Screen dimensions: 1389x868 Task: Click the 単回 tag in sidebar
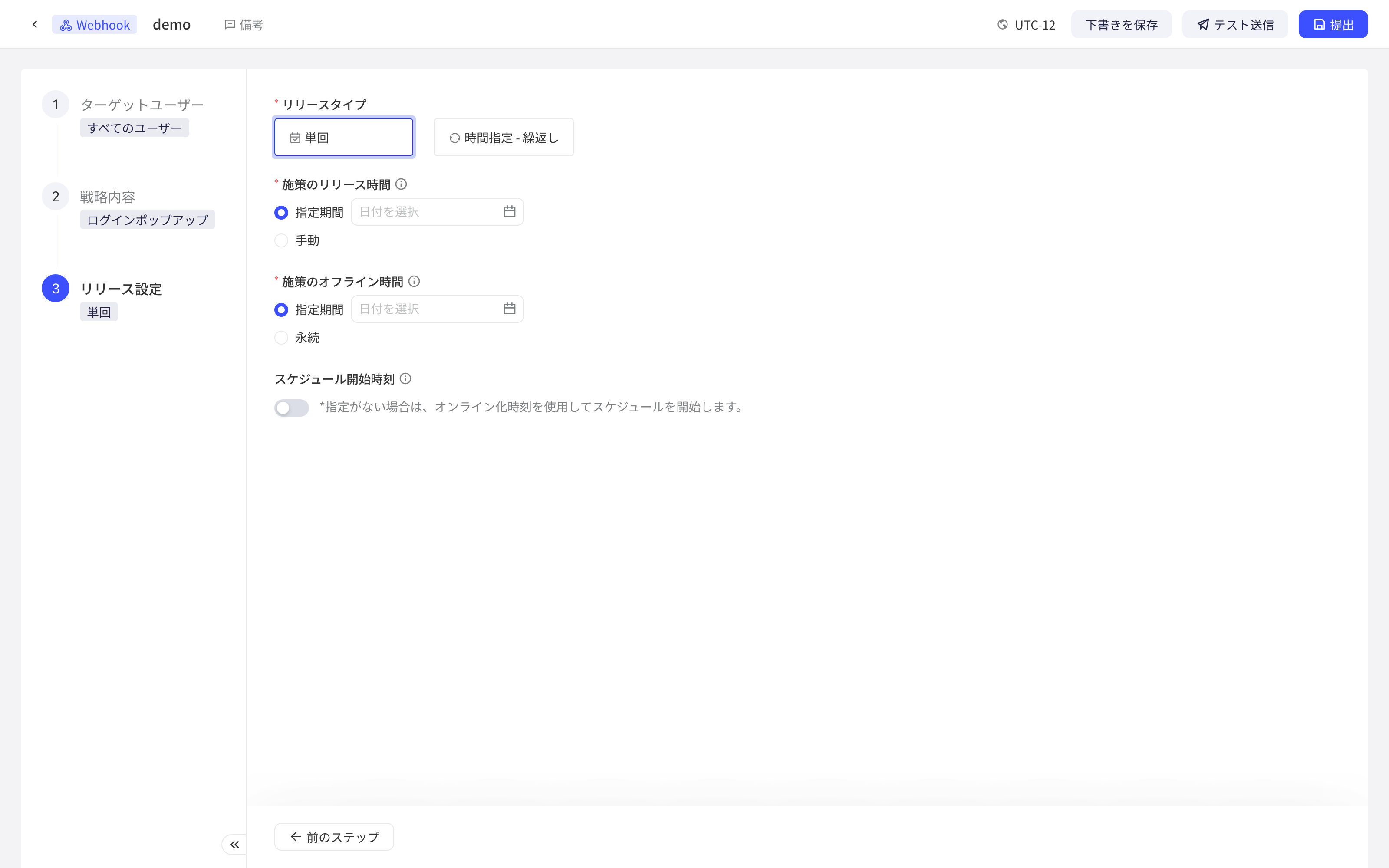pos(99,312)
